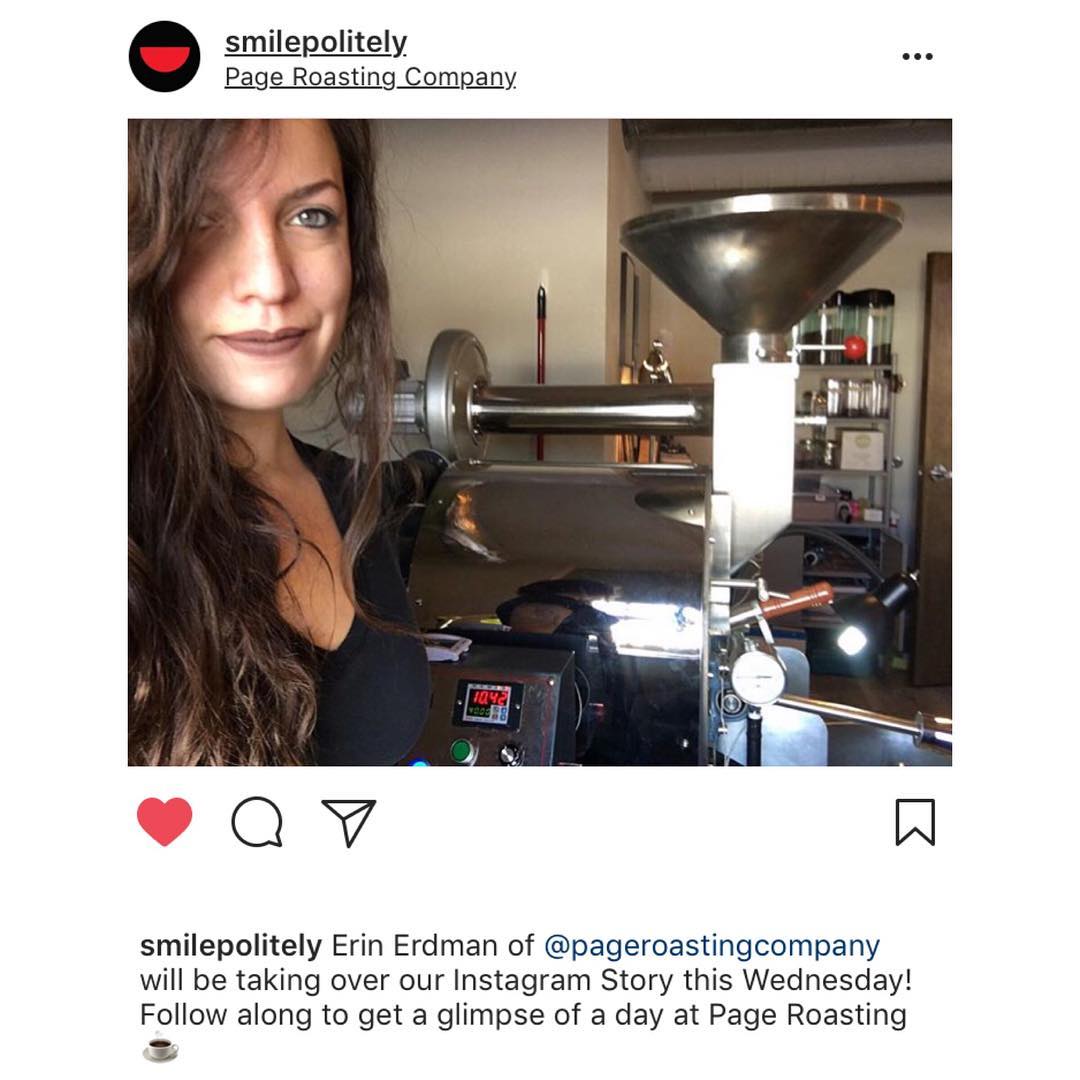The width and height of the screenshot is (1080, 1080).
Task: Open more options via three-dot menu
Action: pos(917,56)
